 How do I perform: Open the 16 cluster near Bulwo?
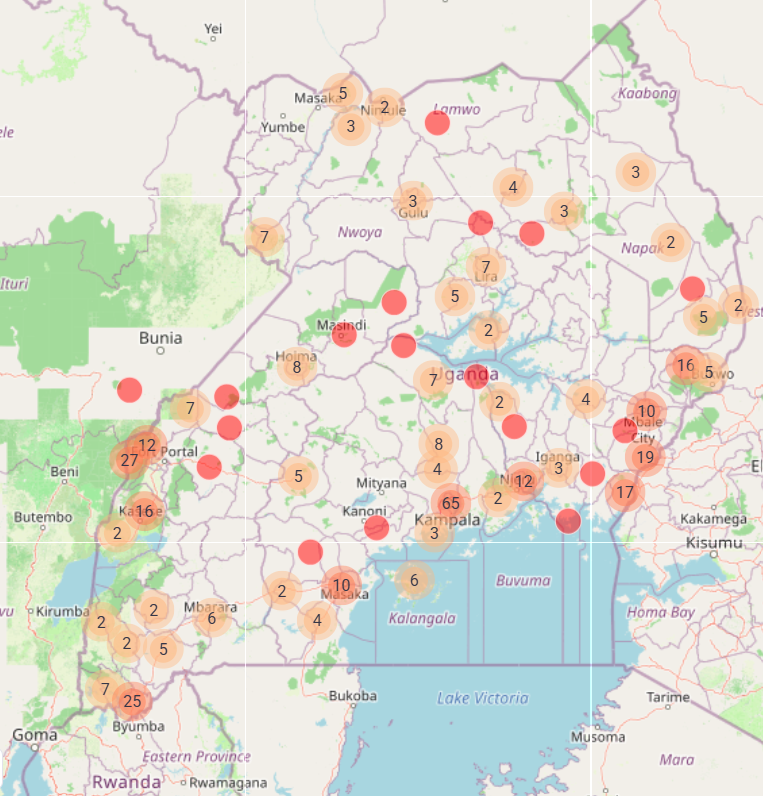(686, 365)
